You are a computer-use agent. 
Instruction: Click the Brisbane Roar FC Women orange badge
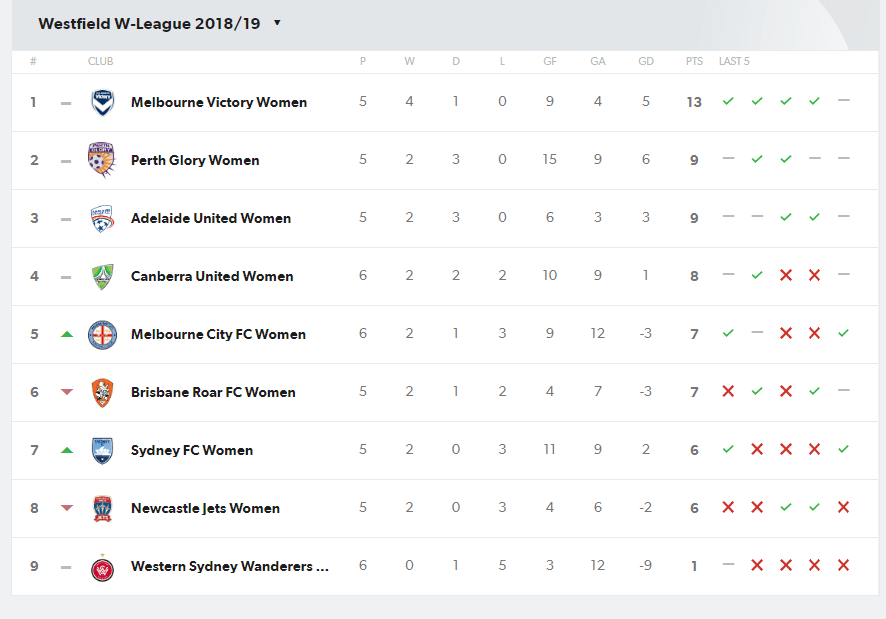pos(102,393)
